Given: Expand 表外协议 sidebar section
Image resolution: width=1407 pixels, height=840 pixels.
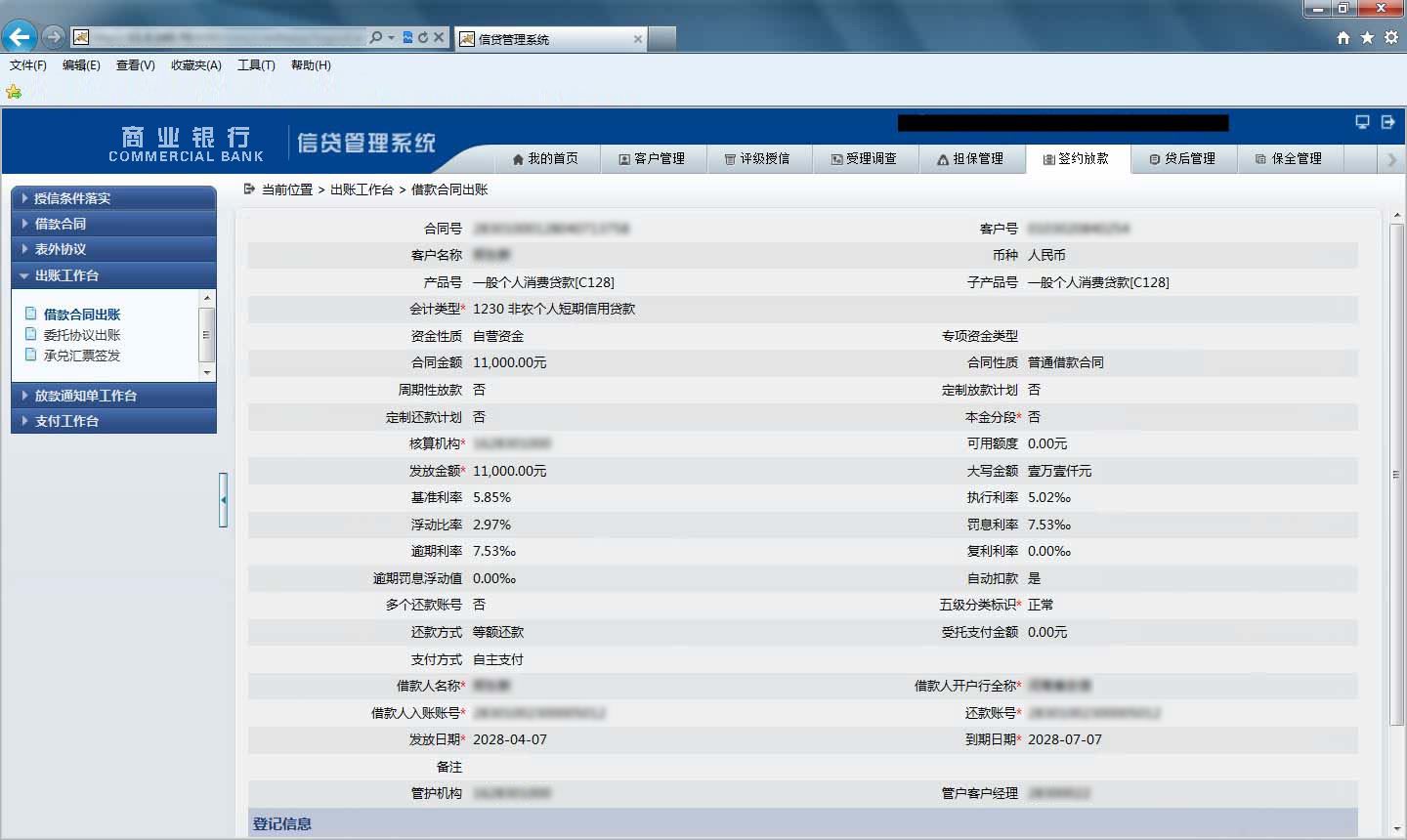Looking at the screenshot, I should coord(113,249).
